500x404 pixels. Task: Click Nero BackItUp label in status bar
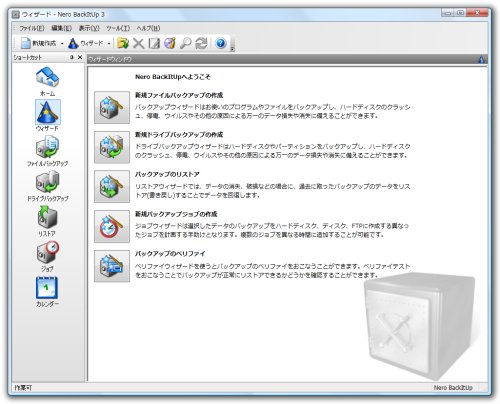pyautogui.click(x=453, y=388)
